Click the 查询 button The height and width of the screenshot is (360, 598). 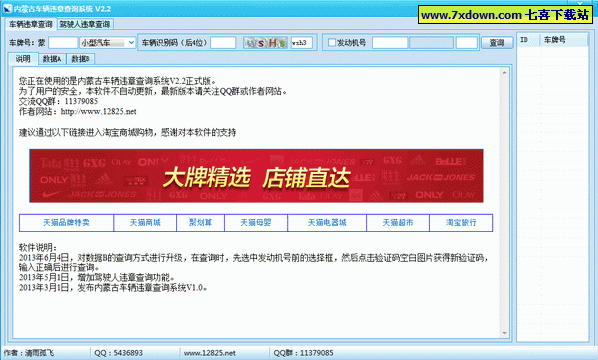coord(497,43)
